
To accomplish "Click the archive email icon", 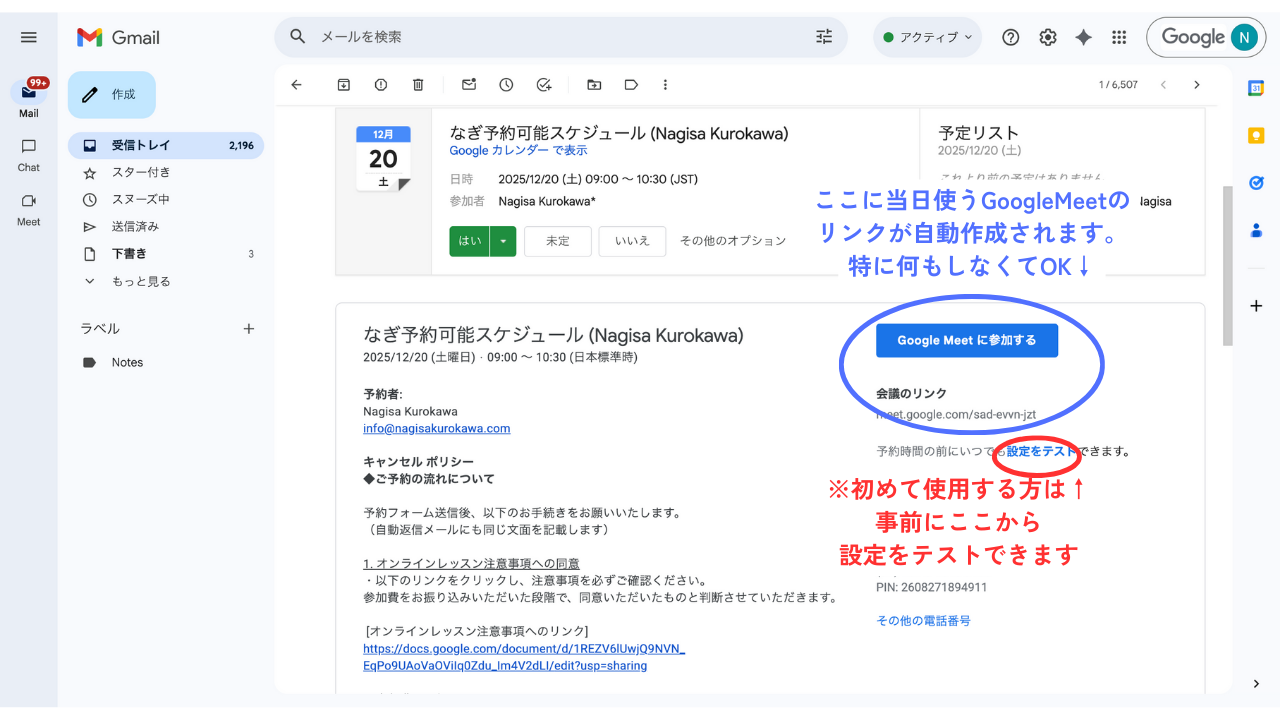I will point(343,85).
